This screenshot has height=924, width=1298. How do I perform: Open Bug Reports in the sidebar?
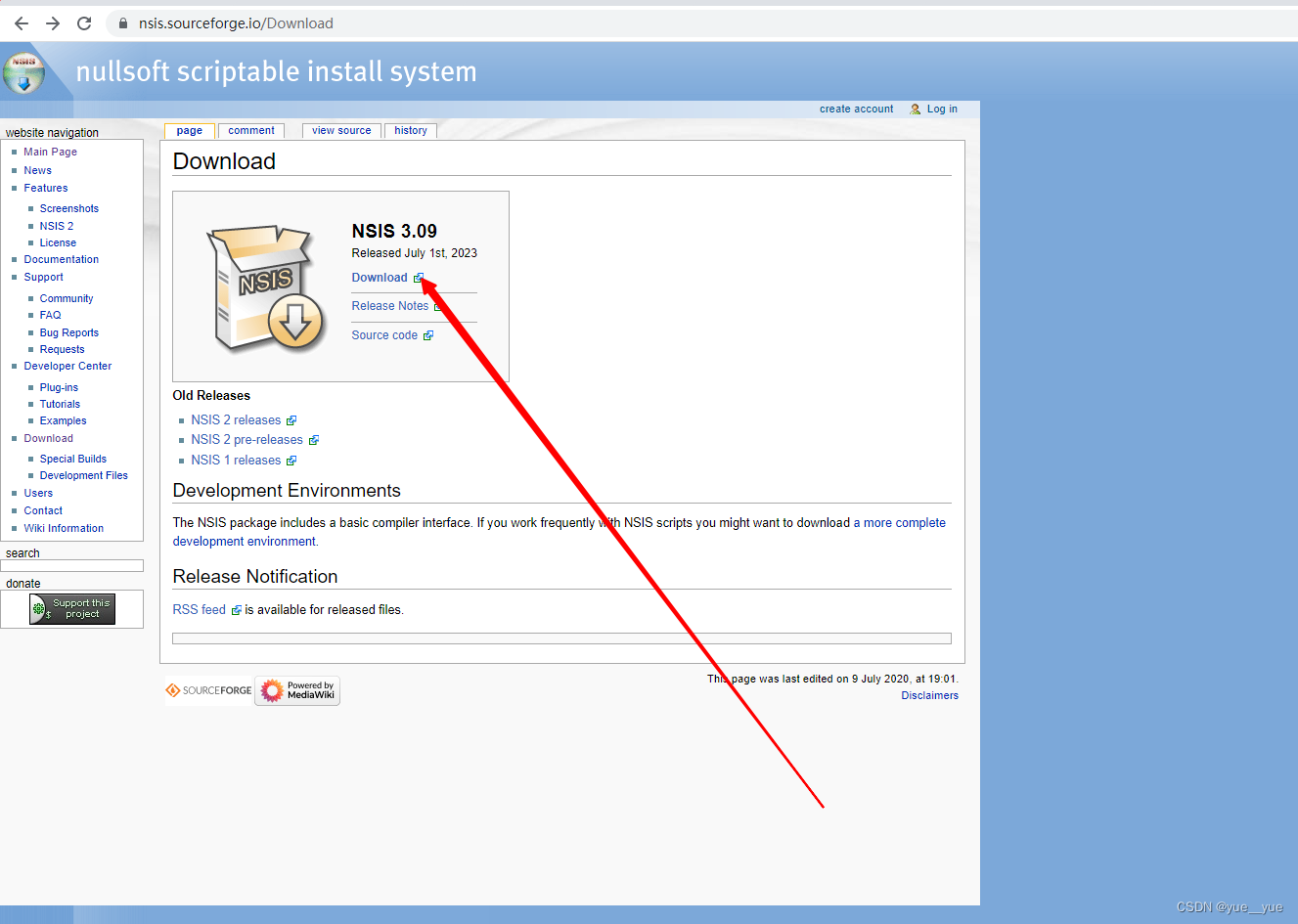tap(69, 333)
